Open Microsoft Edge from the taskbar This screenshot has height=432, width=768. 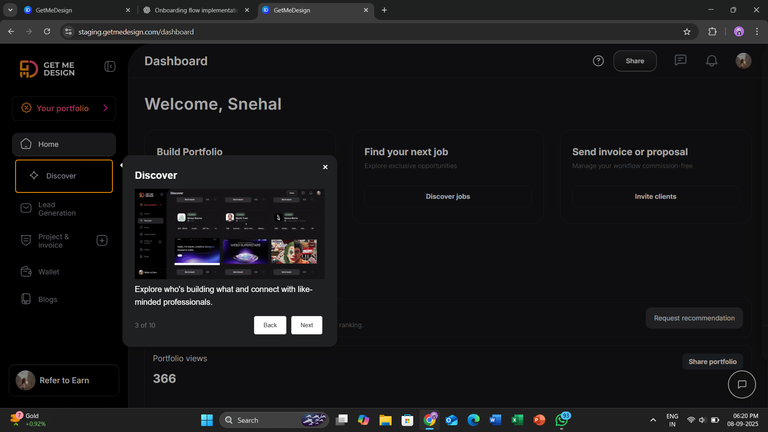click(473, 420)
